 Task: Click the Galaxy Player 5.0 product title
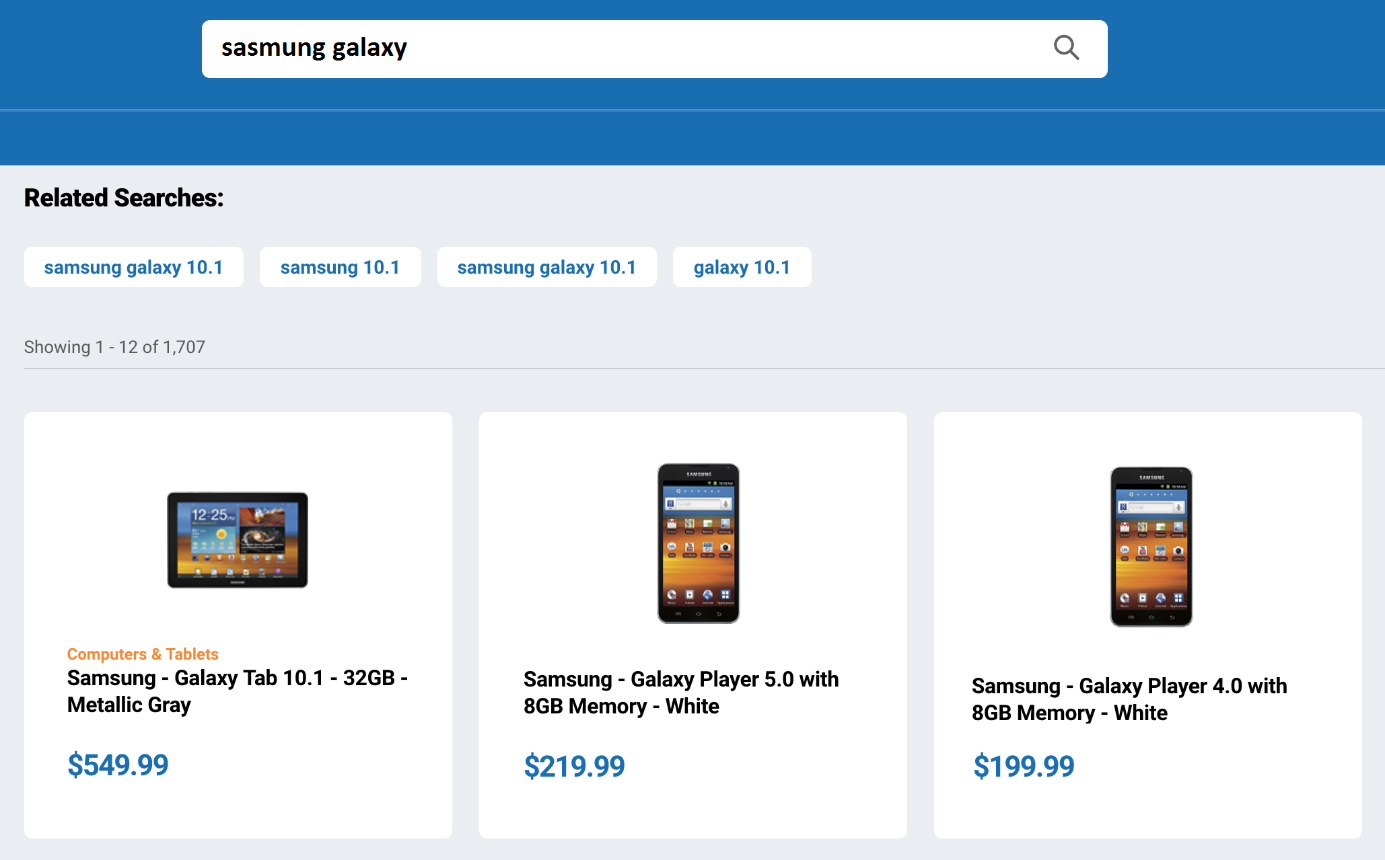(681, 693)
